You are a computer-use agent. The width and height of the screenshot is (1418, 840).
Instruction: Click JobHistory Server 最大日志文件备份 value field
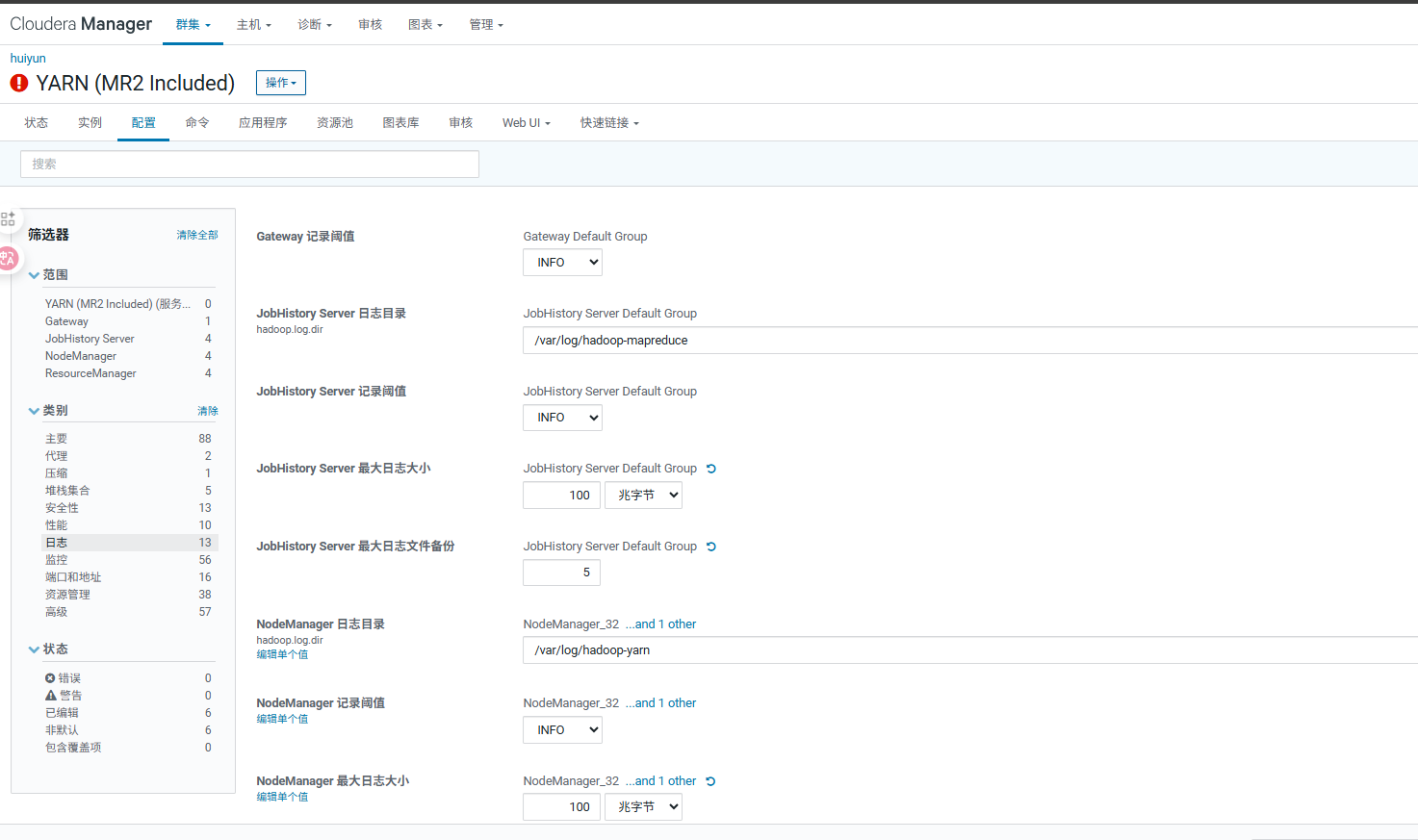(561, 573)
